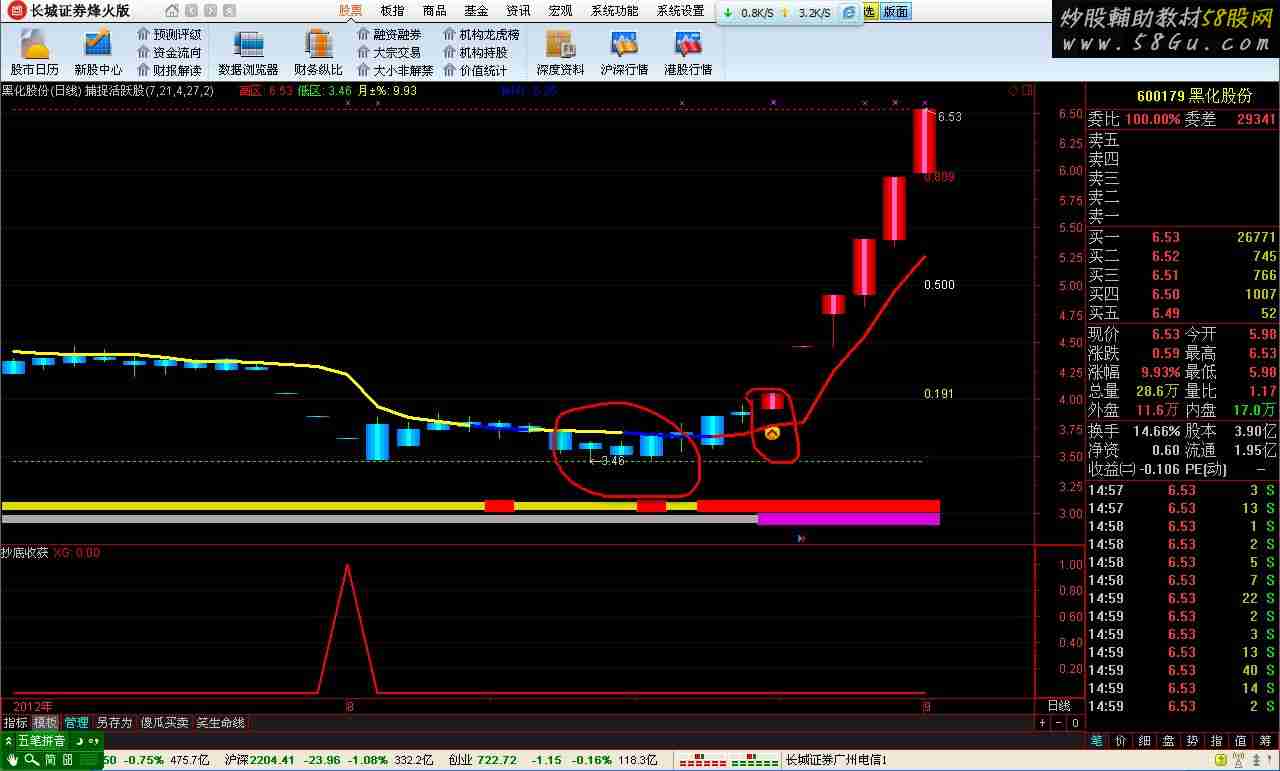Open the 基金 funds menu
The width and height of the screenshot is (1280, 771).
pyautogui.click(x=476, y=11)
